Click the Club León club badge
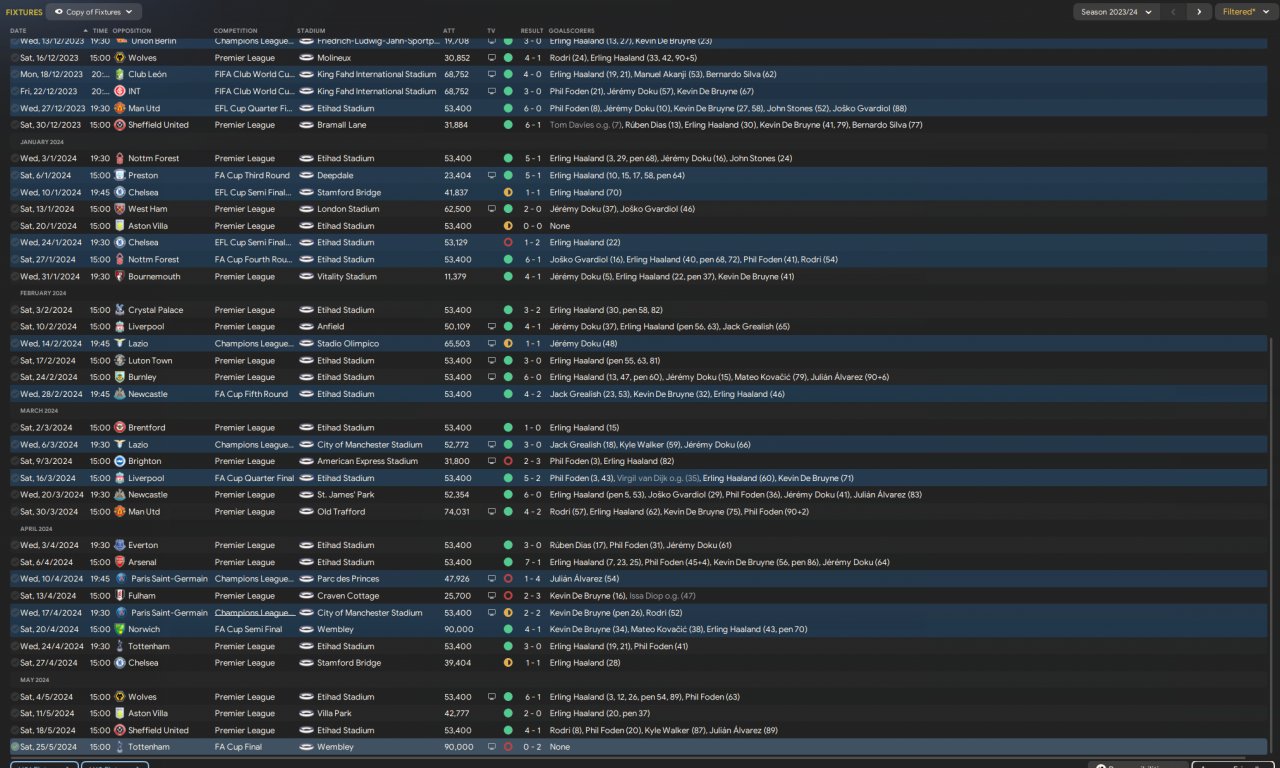Screen dimensions: 1280x768 coord(119,74)
